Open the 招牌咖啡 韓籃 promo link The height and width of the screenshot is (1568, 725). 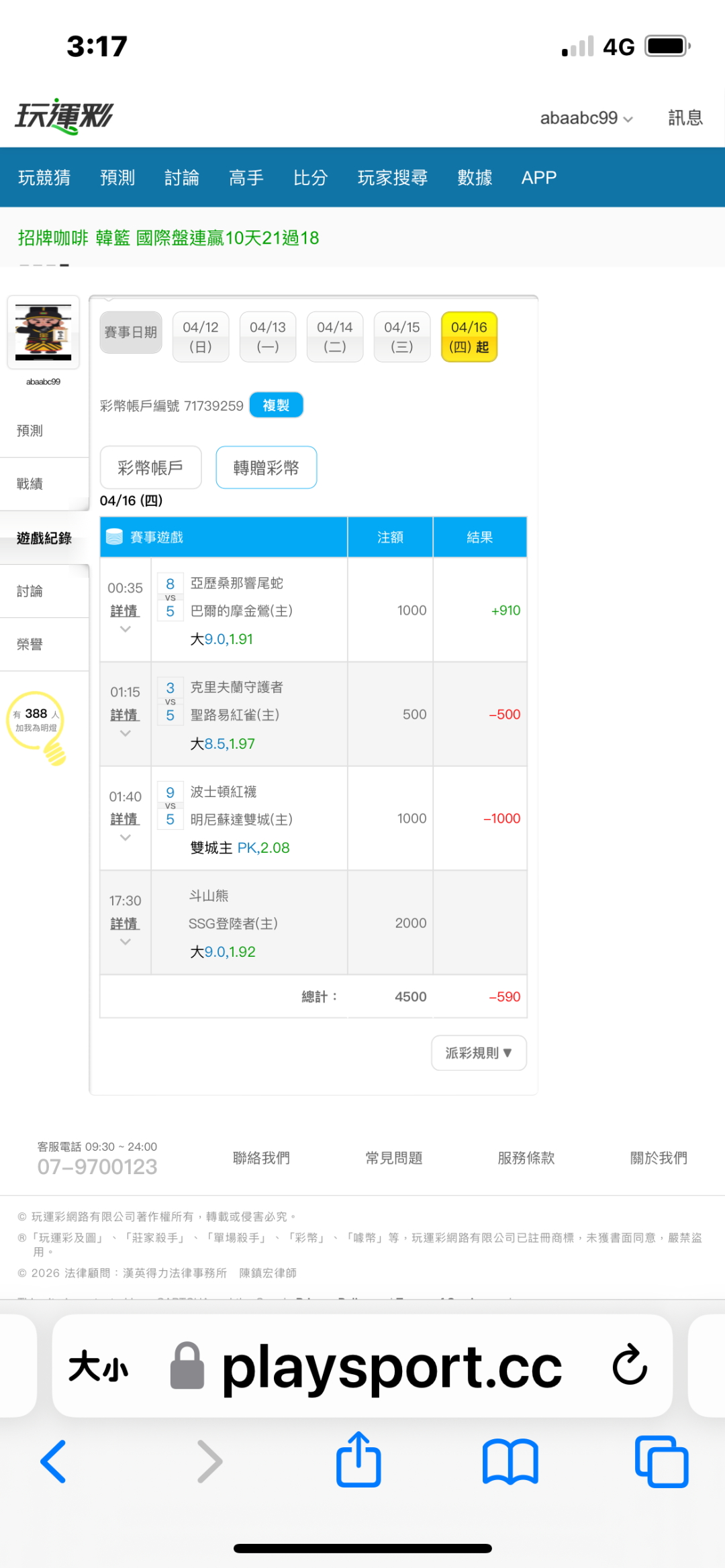pos(168,238)
